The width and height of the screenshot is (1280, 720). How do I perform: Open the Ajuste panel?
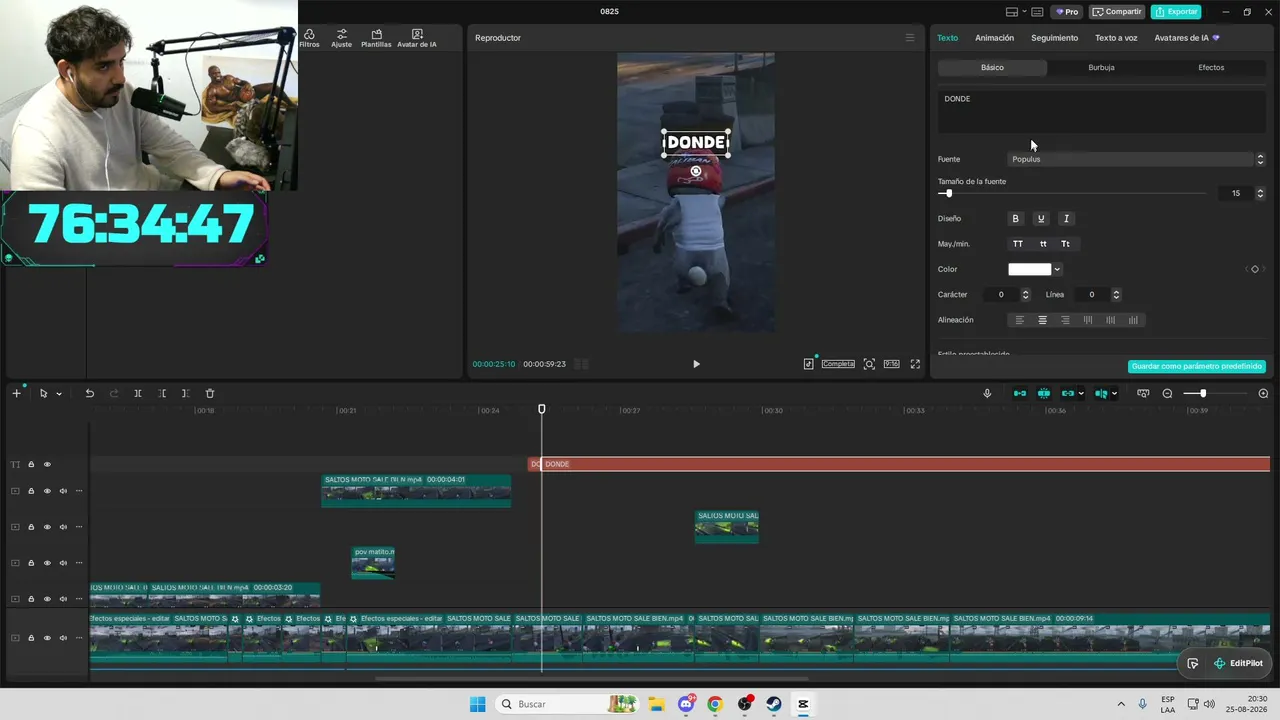pyautogui.click(x=342, y=39)
